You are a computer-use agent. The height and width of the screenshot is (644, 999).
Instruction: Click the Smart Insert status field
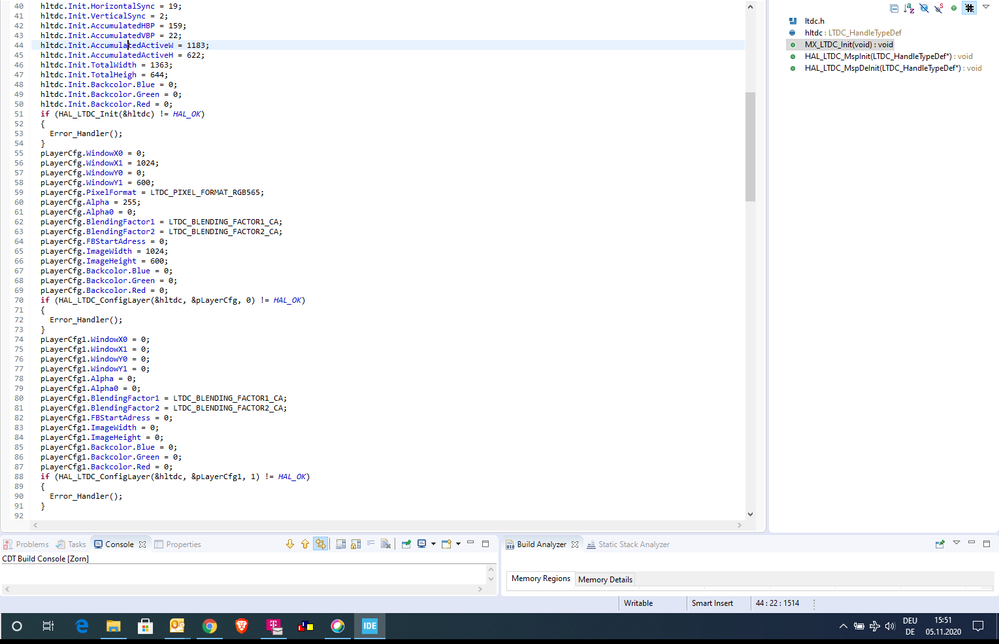712,603
